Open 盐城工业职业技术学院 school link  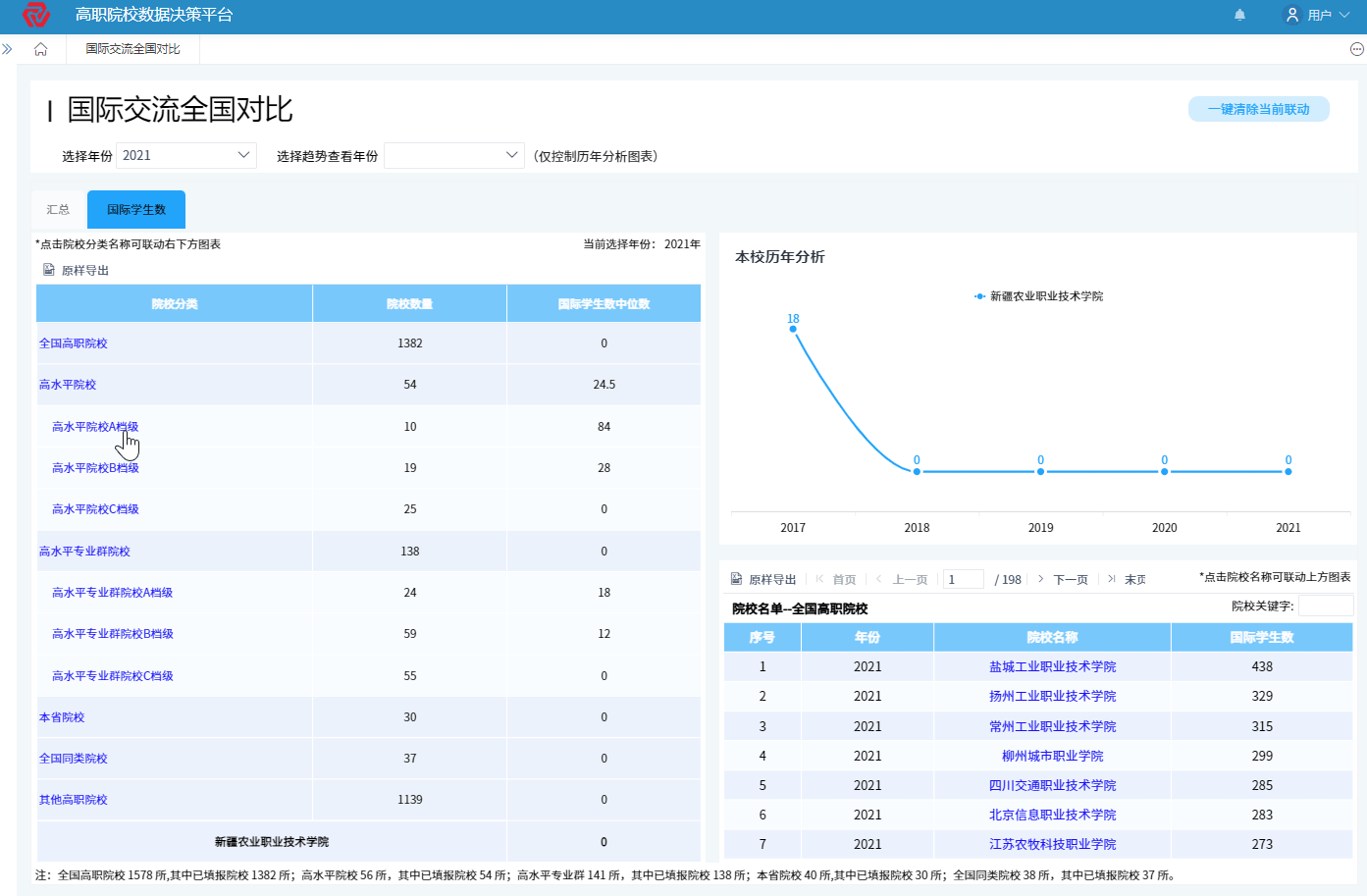point(1052,666)
